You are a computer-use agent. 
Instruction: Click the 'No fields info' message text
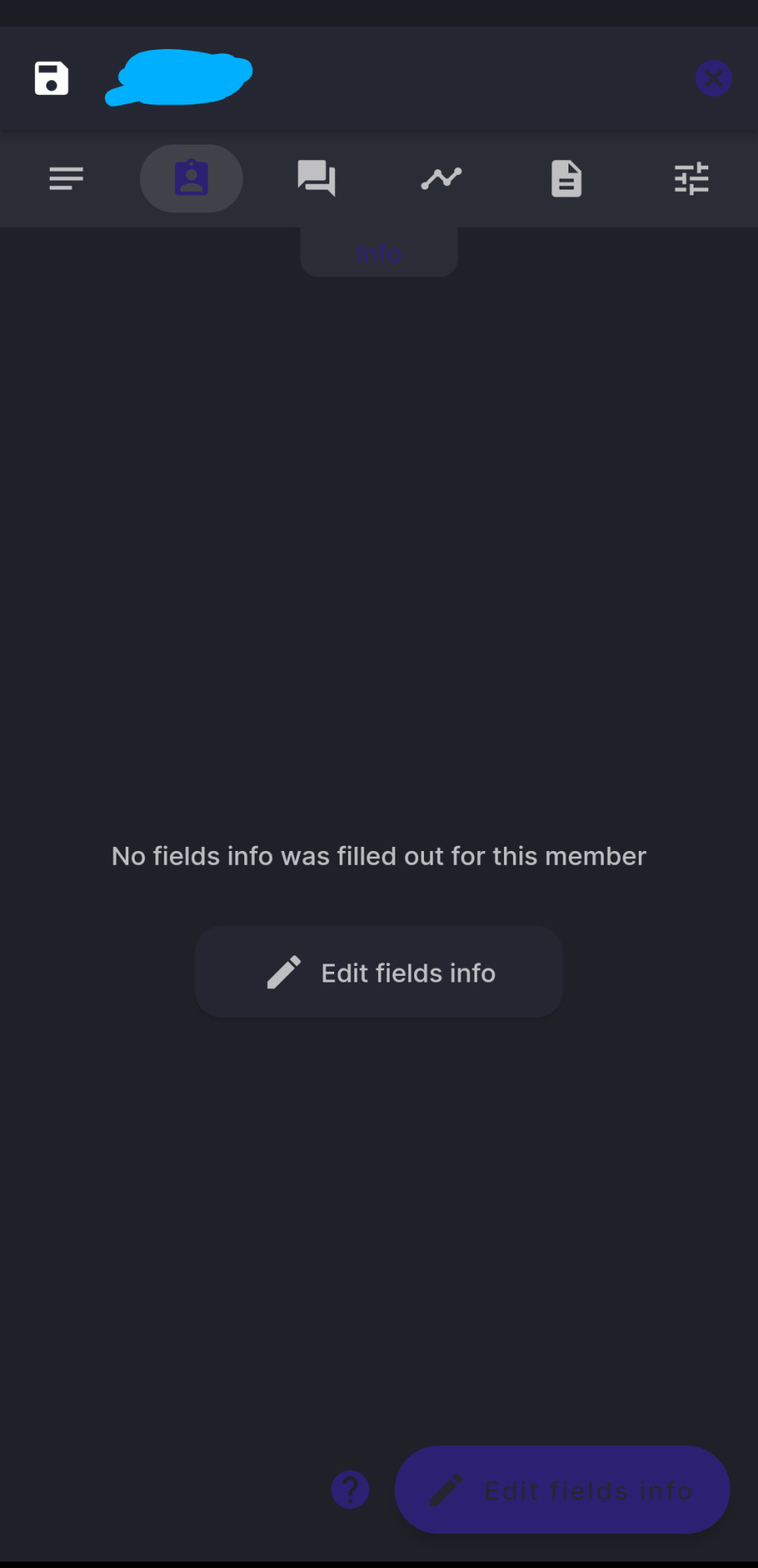[x=379, y=856]
